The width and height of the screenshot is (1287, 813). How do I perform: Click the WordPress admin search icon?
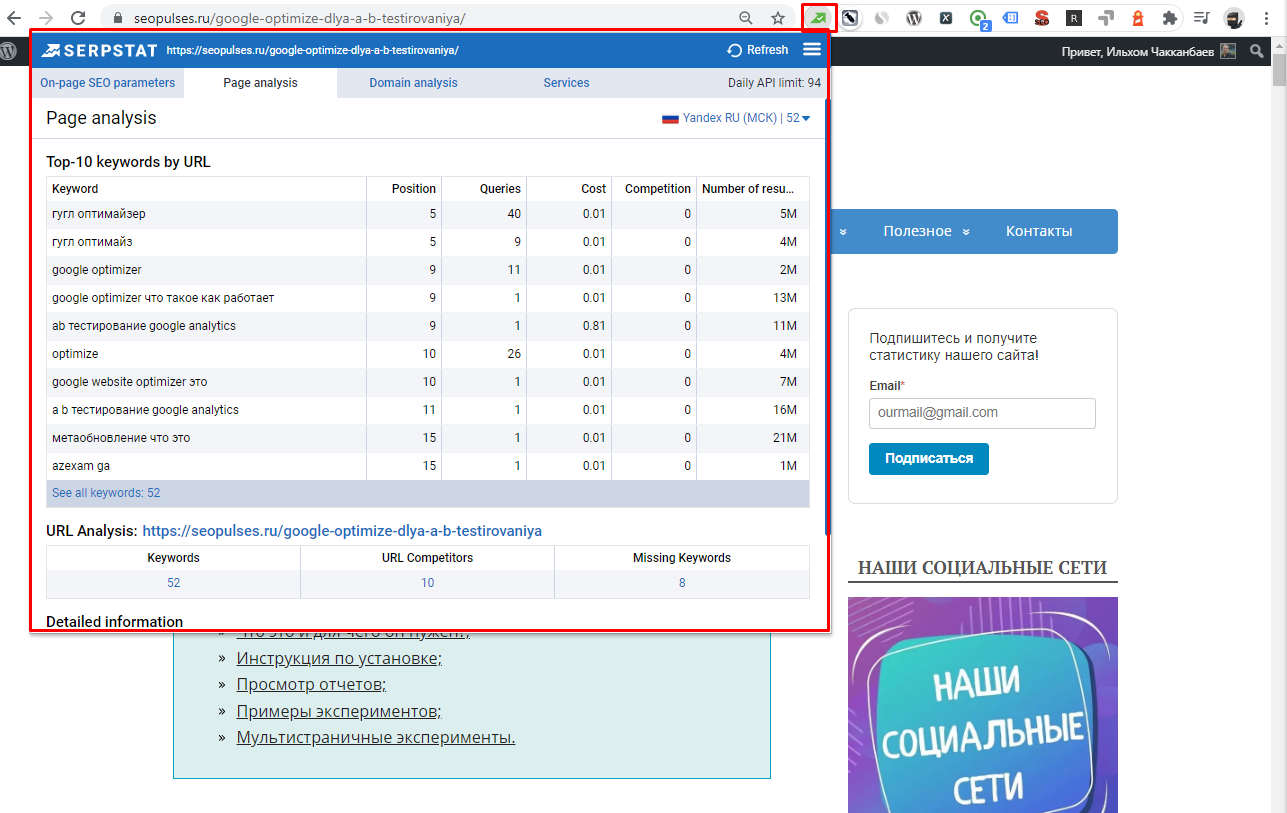(1257, 51)
